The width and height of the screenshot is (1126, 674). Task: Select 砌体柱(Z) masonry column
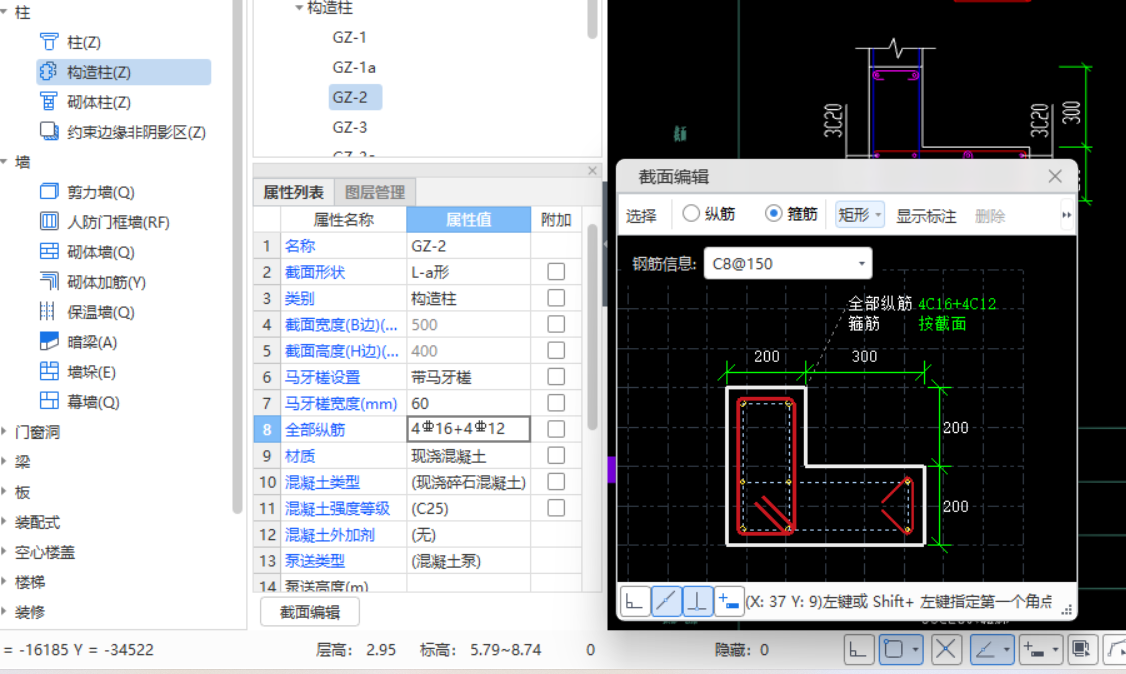[x=85, y=103]
